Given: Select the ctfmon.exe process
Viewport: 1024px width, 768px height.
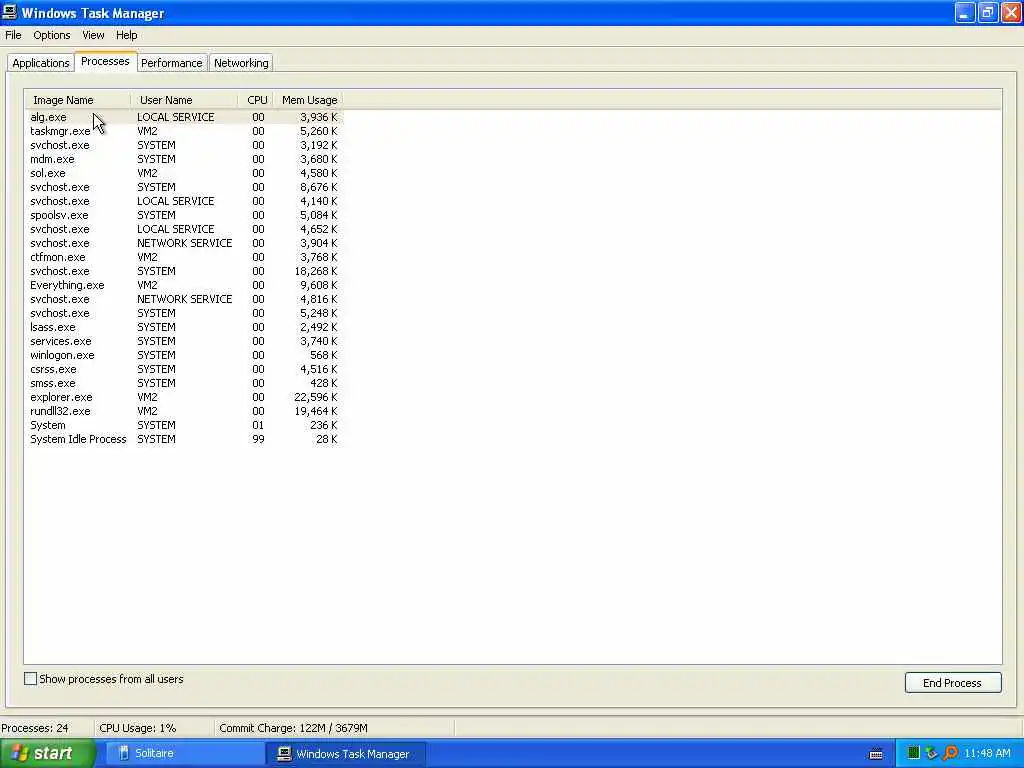Looking at the screenshot, I should (184, 257).
